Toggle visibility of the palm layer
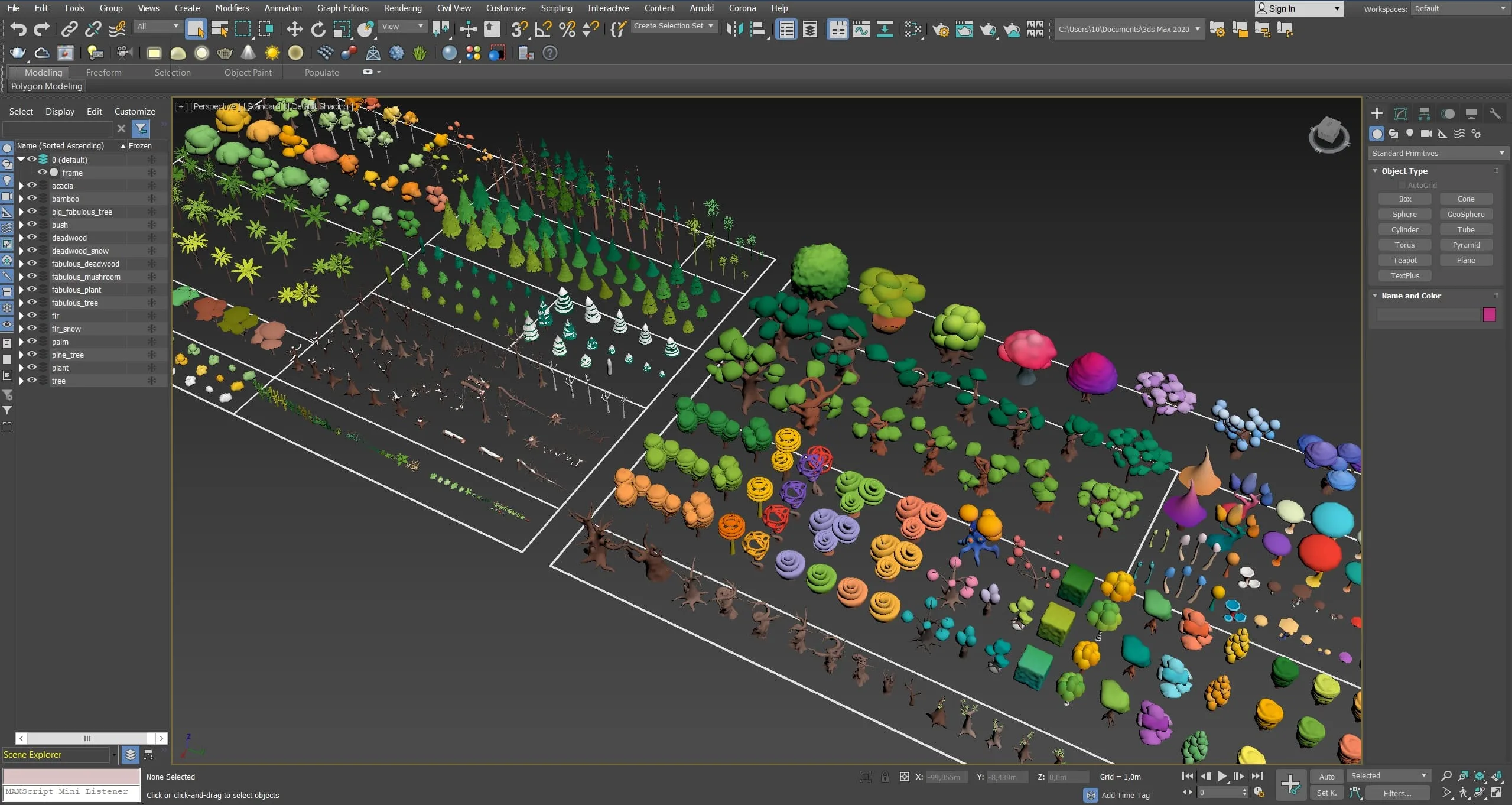The image size is (1512, 805). (32, 342)
